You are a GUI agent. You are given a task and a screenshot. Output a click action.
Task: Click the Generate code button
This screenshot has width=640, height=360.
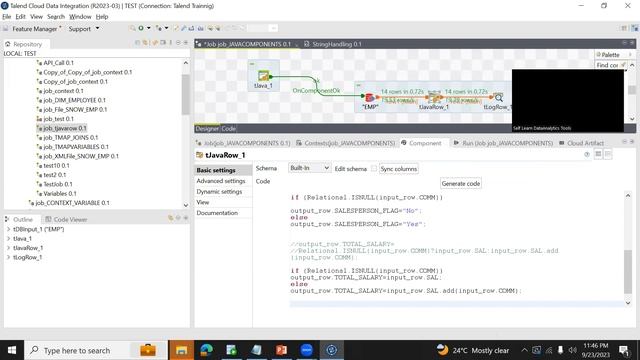pyautogui.click(x=460, y=184)
